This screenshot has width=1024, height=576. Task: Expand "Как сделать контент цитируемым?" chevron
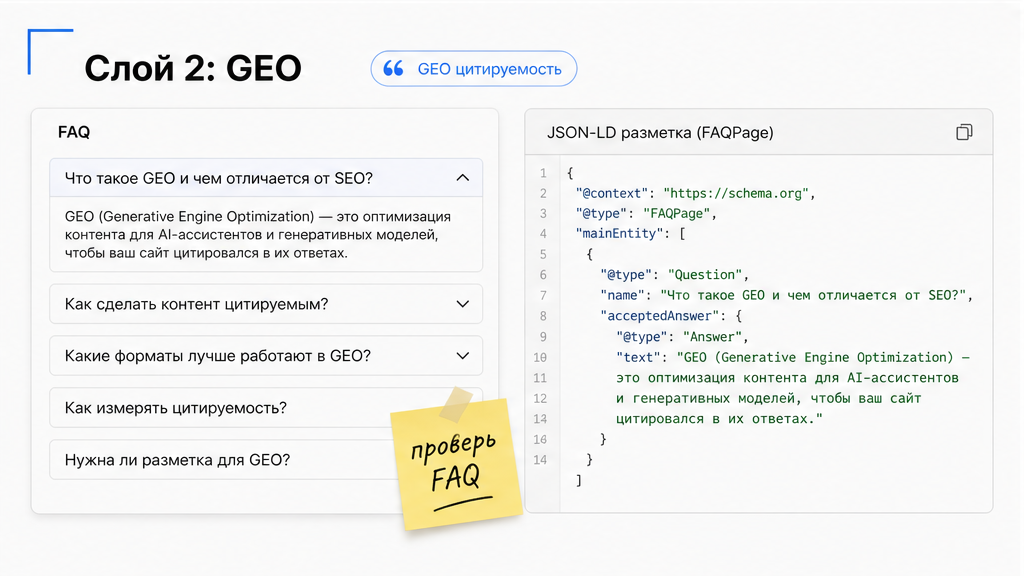[462, 304]
